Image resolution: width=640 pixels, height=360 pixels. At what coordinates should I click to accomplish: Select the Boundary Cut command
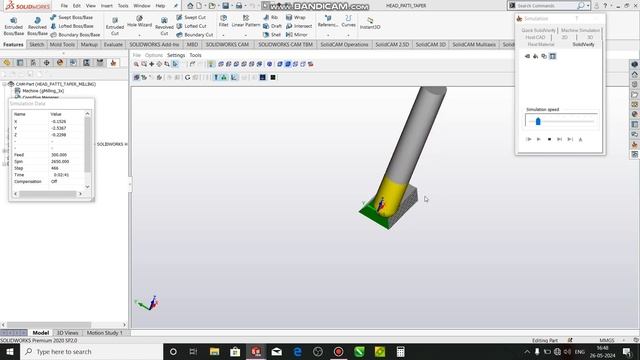(x=195, y=35)
